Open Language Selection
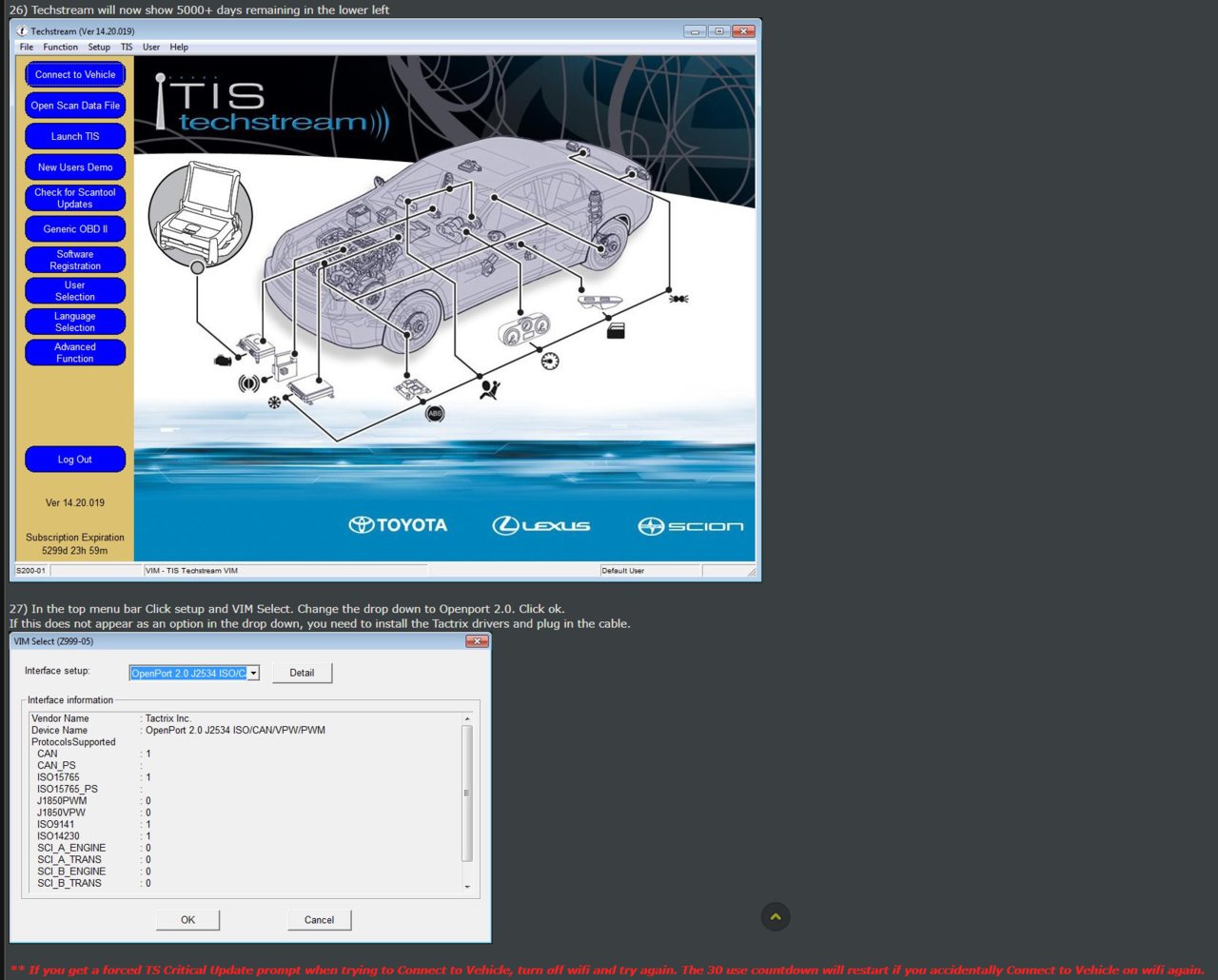 click(x=75, y=322)
